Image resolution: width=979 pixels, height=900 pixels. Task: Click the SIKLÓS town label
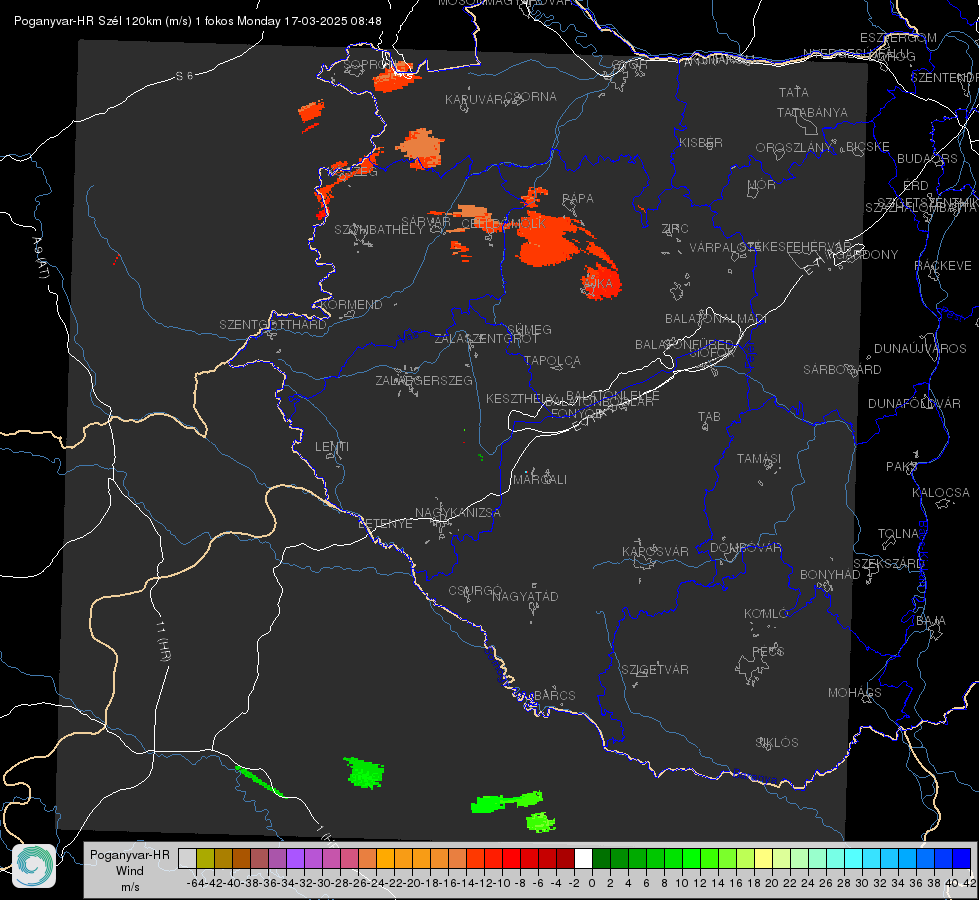(777, 743)
